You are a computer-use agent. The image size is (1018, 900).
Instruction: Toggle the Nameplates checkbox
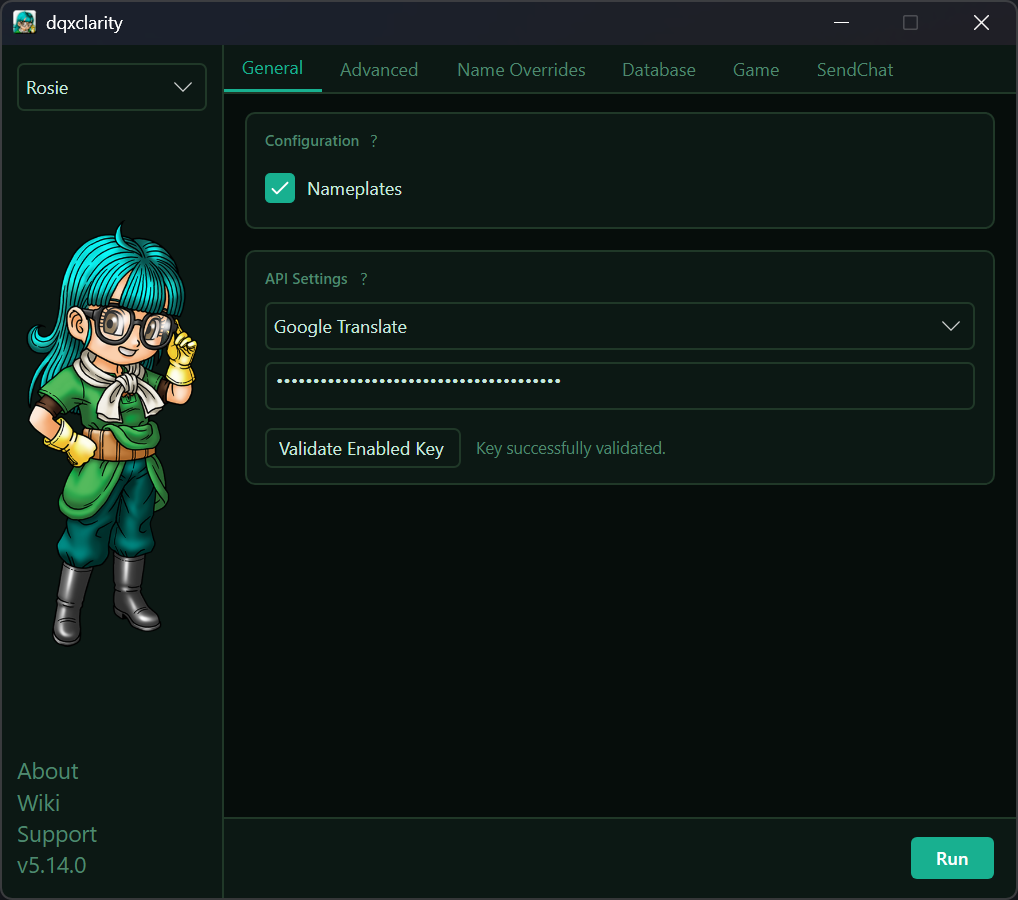280,188
